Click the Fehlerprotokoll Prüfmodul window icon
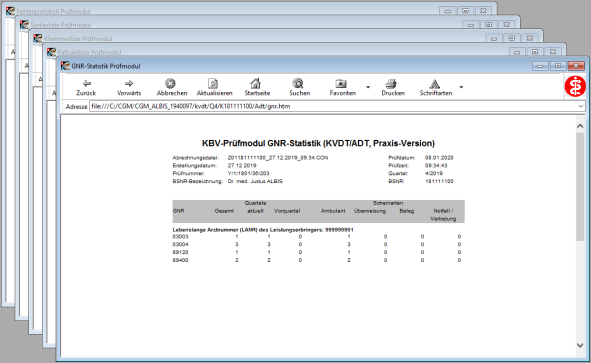Image resolution: width=591 pixels, height=363 pixels. tap(10, 11)
